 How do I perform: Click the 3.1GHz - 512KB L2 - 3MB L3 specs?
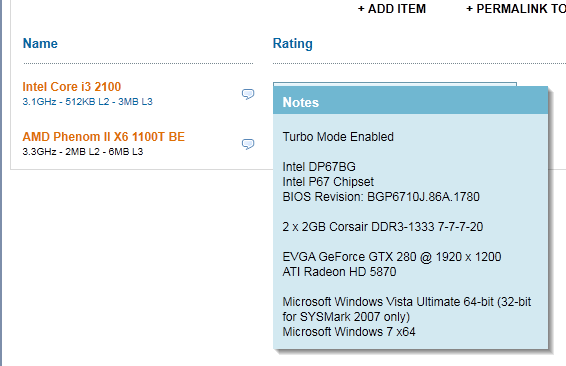pos(87,102)
